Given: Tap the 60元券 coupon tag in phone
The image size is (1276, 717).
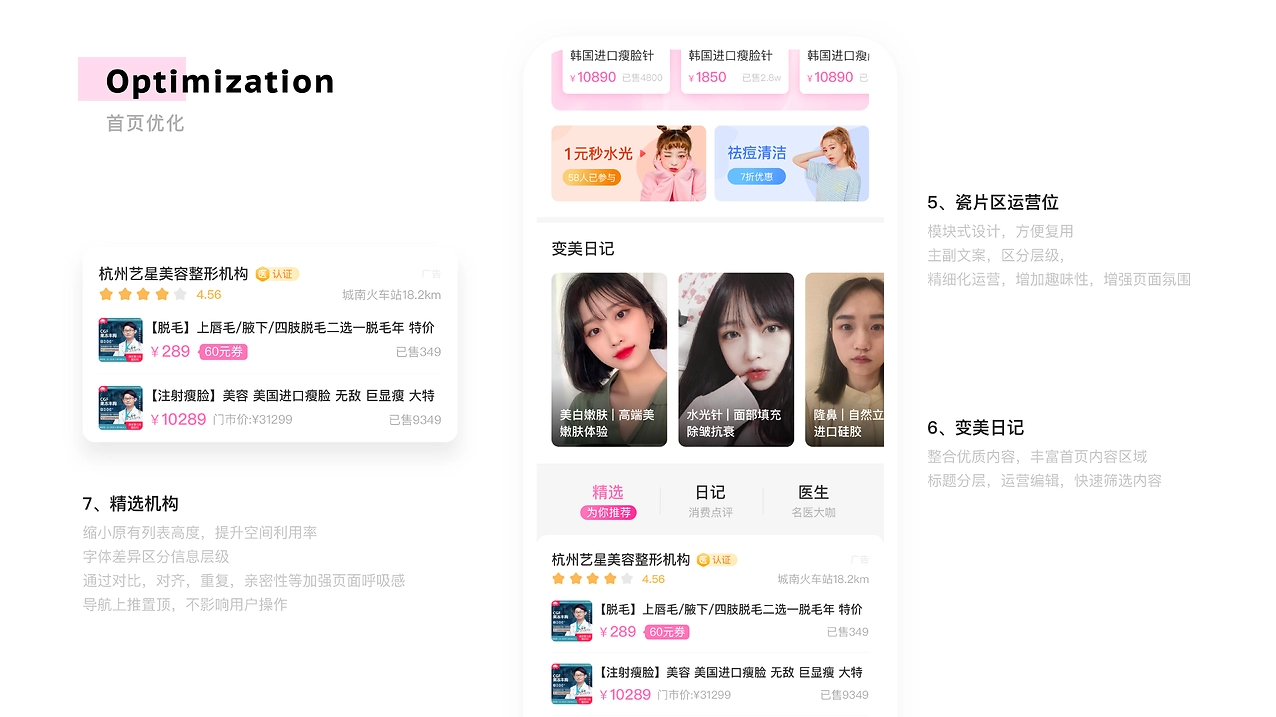Looking at the screenshot, I should pos(667,632).
